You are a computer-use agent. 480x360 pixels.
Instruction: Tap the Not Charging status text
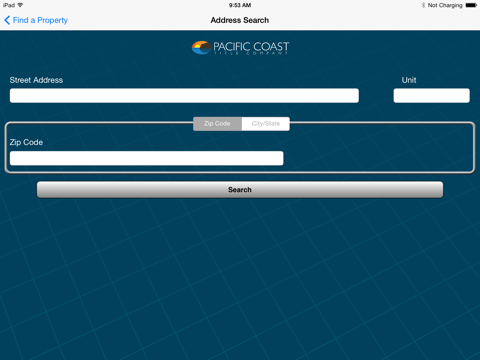(x=445, y=5)
